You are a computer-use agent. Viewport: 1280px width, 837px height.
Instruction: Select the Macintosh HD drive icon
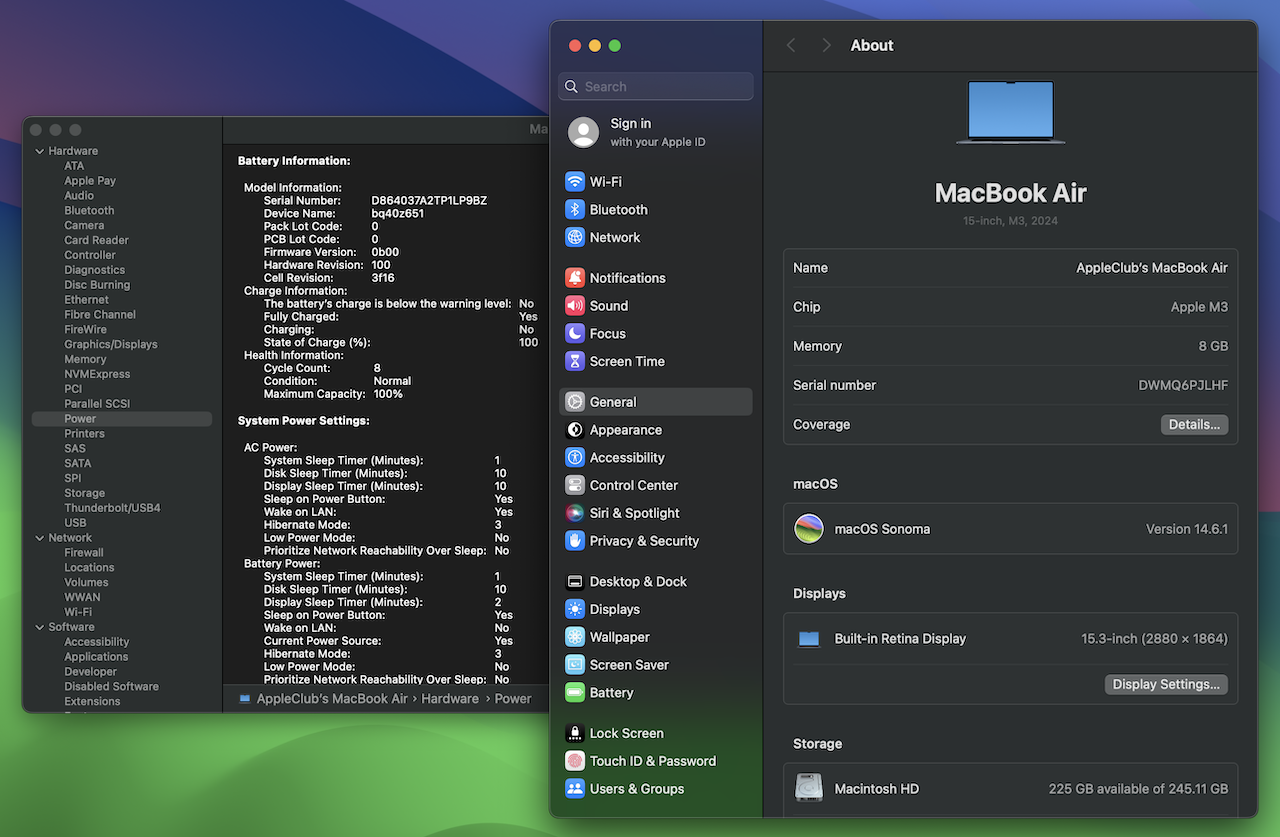point(809,788)
